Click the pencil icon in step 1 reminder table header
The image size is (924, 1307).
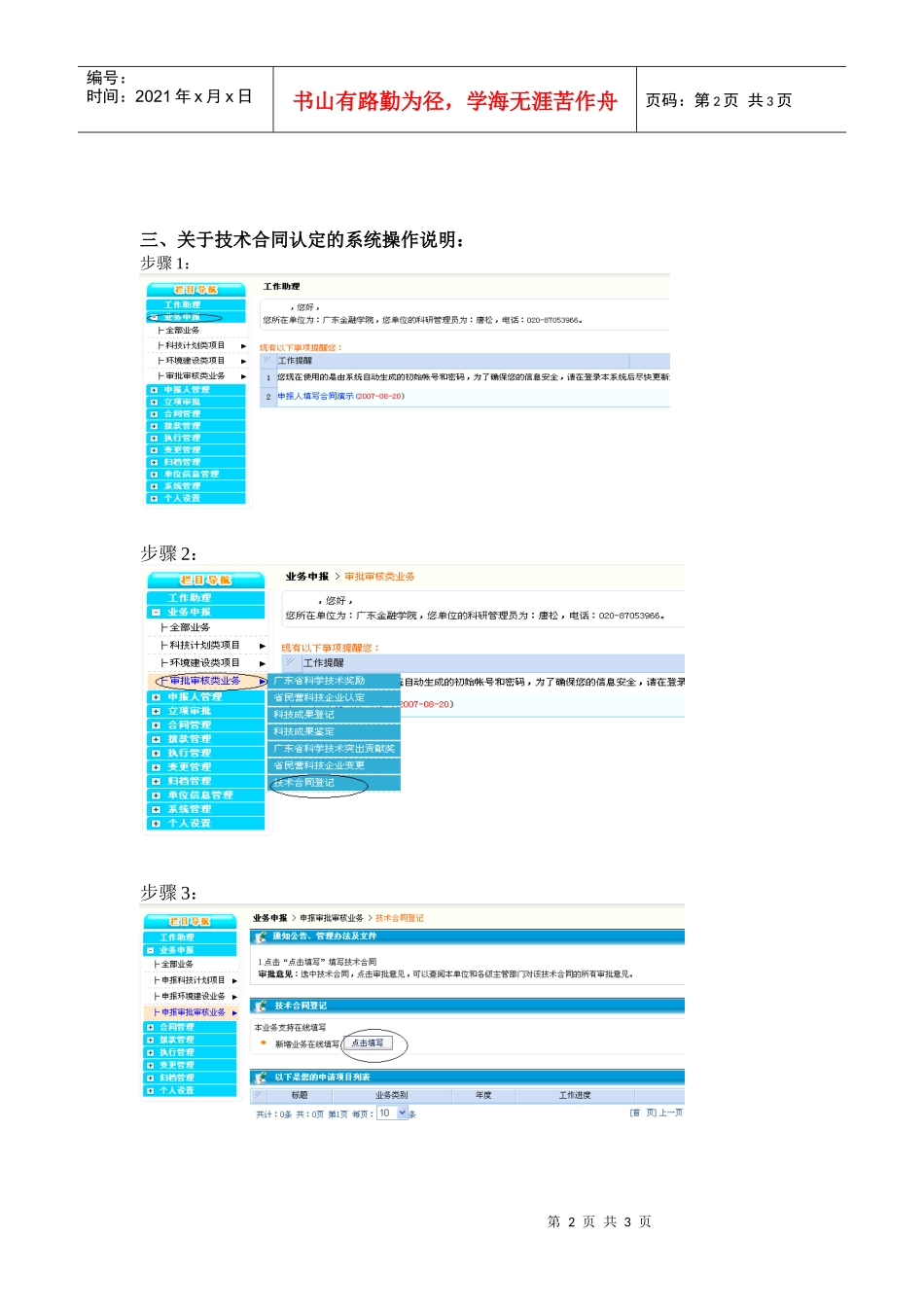(x=267, y=360)
